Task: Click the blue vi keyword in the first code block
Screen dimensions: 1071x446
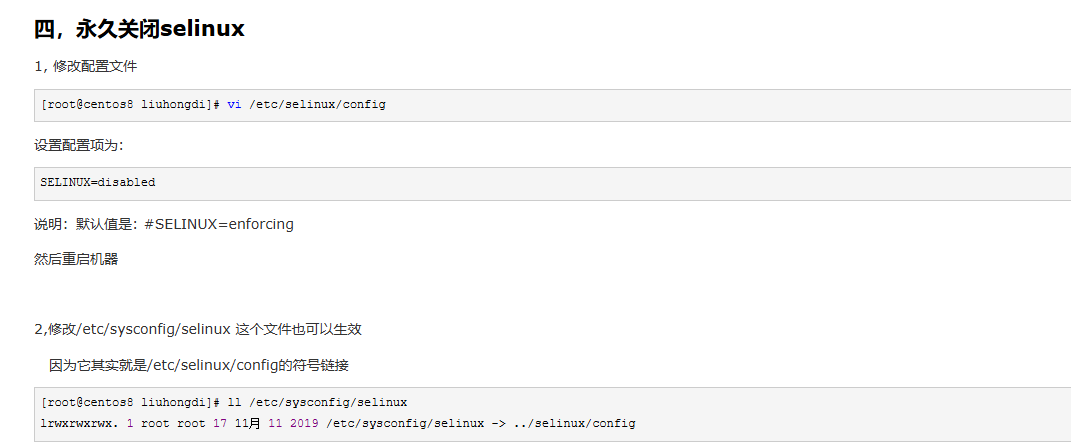Action: (x=234, y=104)
